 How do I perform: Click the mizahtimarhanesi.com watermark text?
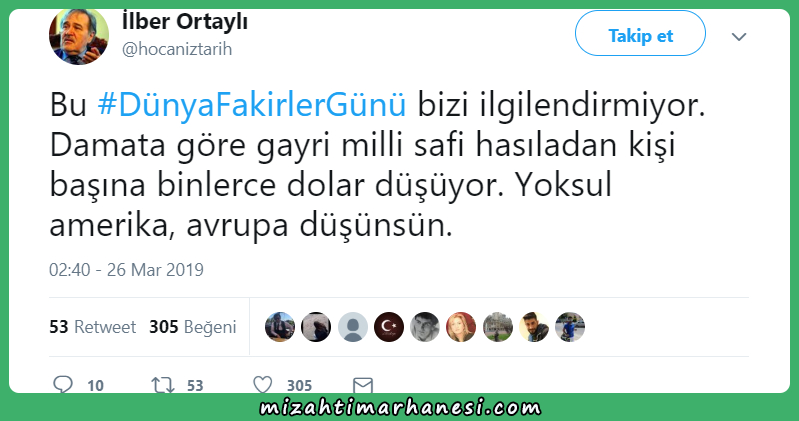400,407
